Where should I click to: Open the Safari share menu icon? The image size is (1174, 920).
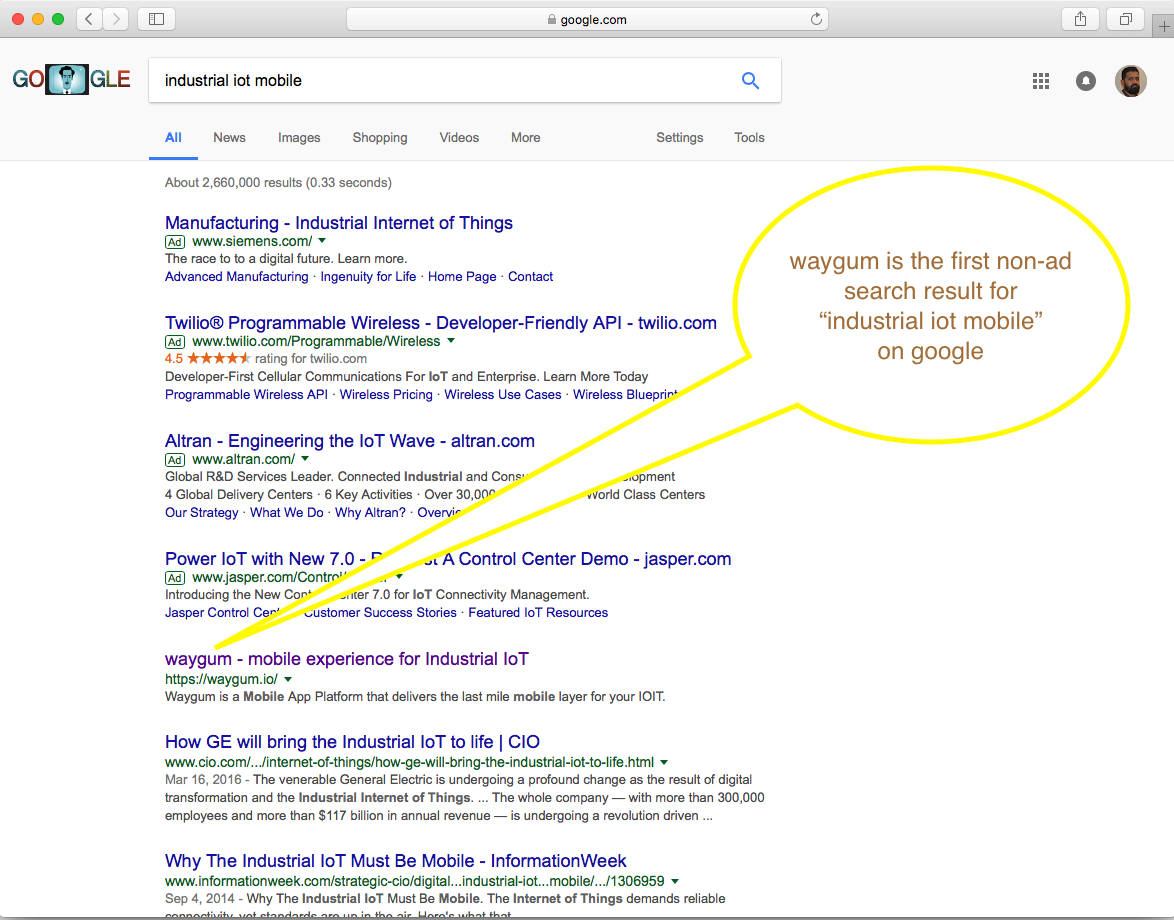click(1080, 19)
